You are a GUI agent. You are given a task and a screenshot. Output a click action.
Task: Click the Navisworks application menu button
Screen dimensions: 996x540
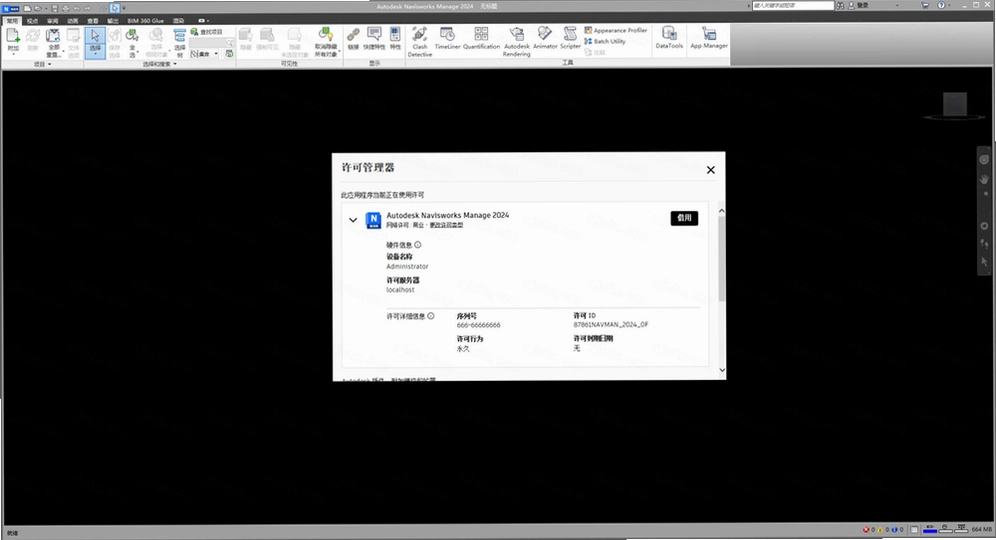point(11,8)
